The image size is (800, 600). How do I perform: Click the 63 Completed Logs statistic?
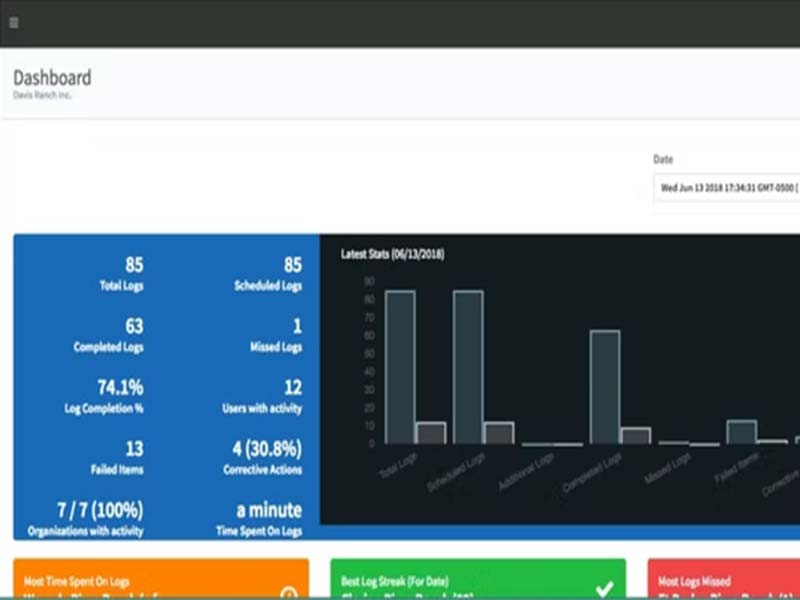(108, 335)
